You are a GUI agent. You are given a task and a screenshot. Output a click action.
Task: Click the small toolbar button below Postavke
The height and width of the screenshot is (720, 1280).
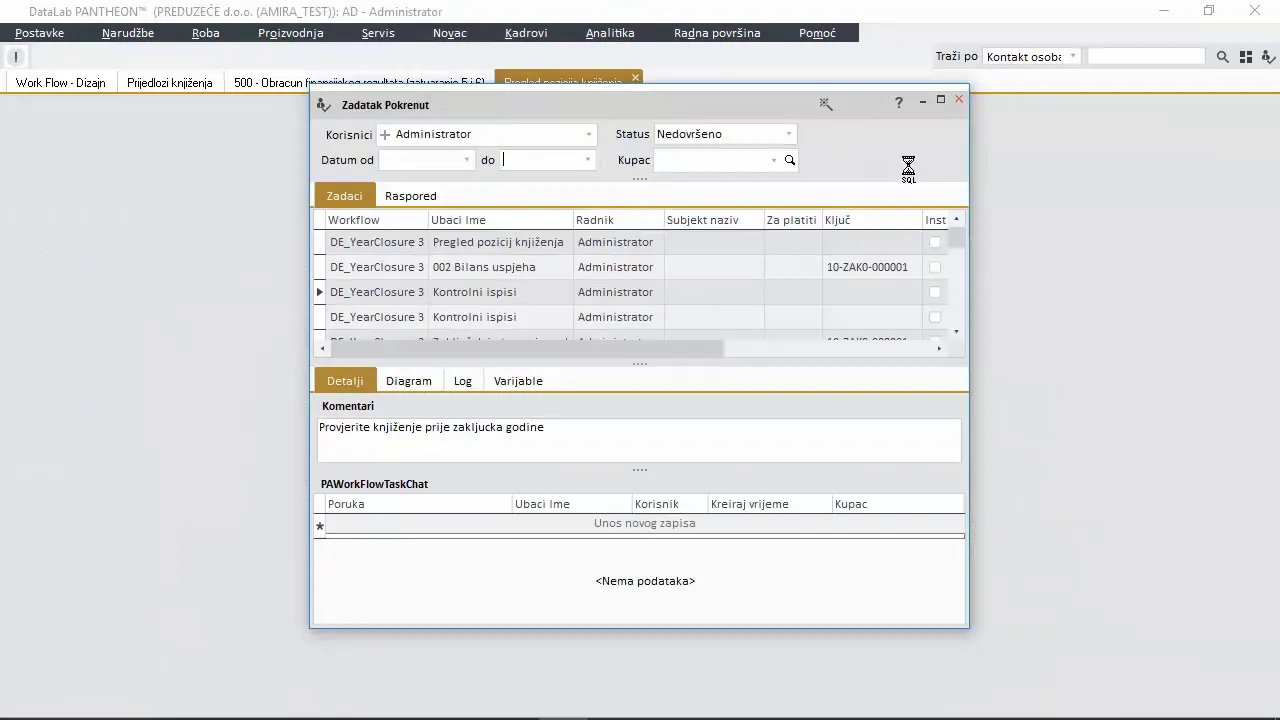[x=16, y=57]
